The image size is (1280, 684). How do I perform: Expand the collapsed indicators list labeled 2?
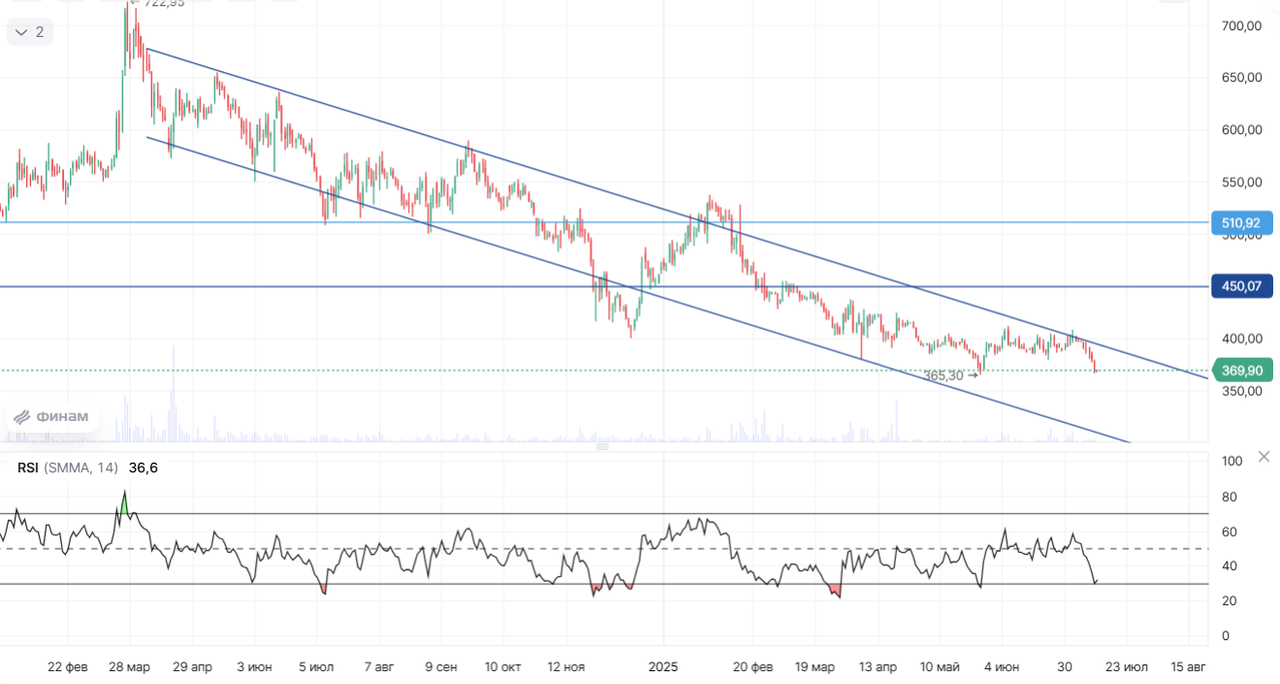29,32
